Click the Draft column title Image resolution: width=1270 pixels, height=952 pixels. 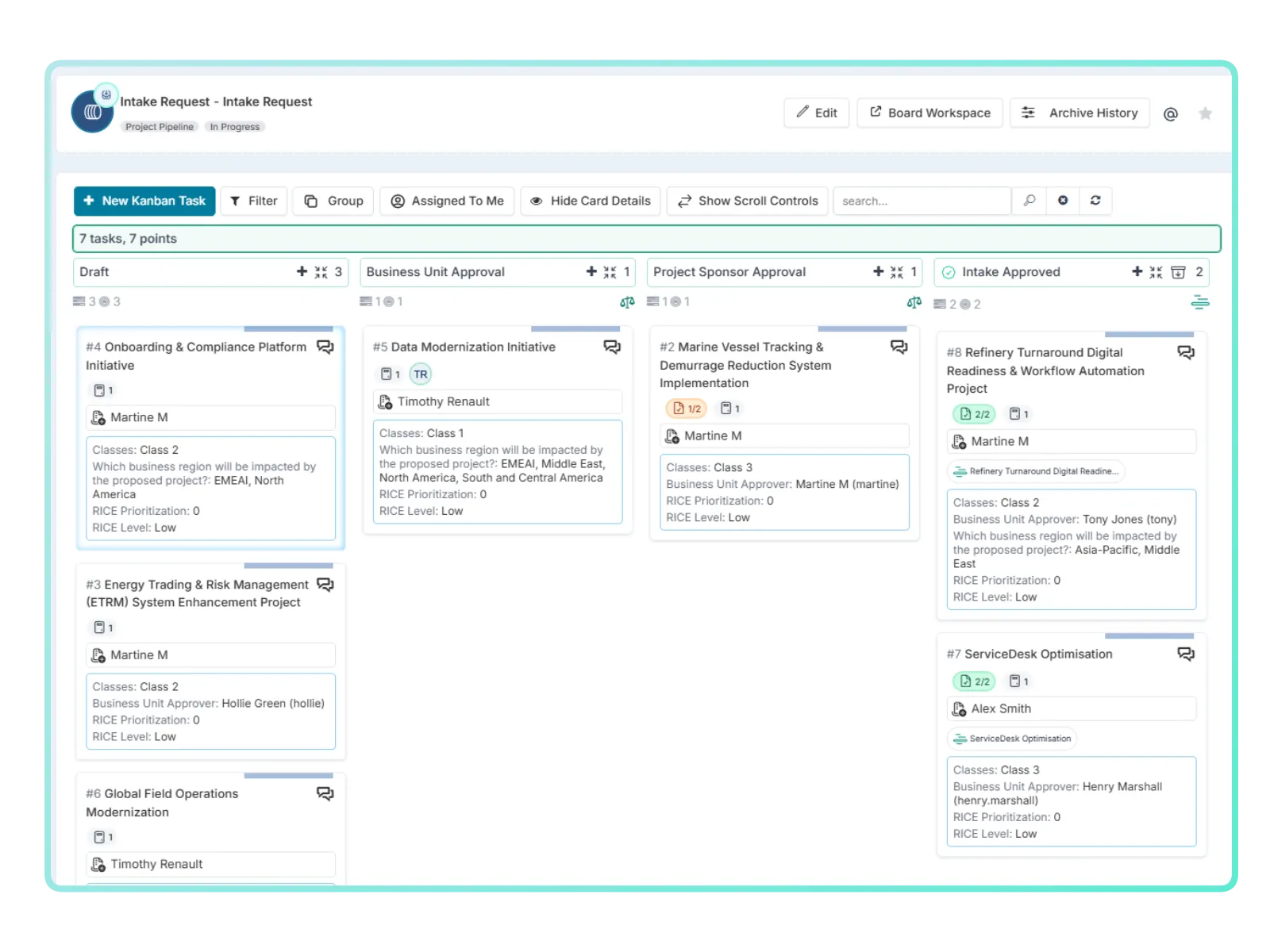coord(94,272)
